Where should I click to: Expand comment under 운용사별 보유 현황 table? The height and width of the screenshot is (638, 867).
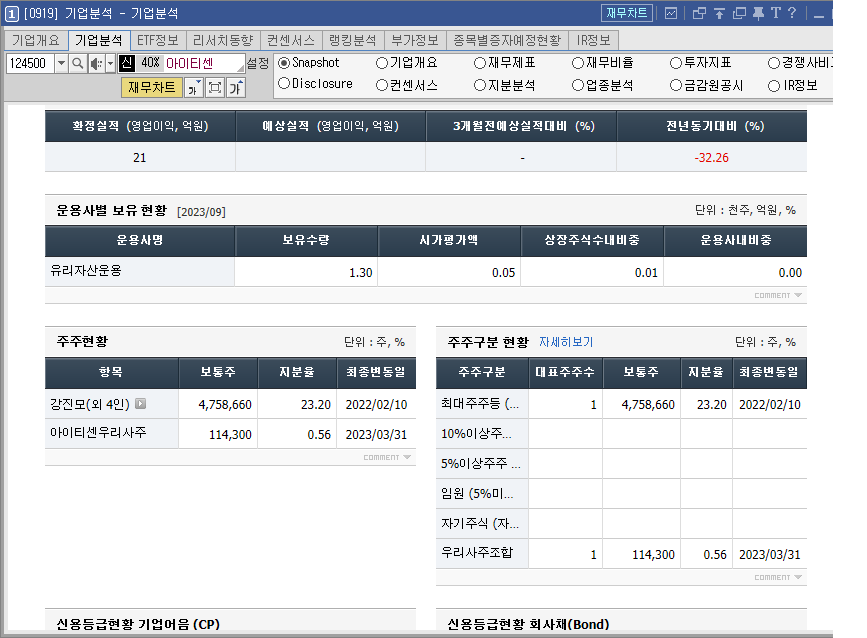tap(777, 295)
